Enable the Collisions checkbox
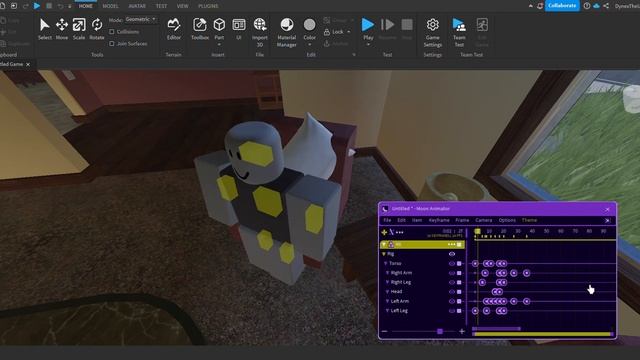The width and height of the screenshot is (640, 360). pyautogui.click(x=112, y=31)
